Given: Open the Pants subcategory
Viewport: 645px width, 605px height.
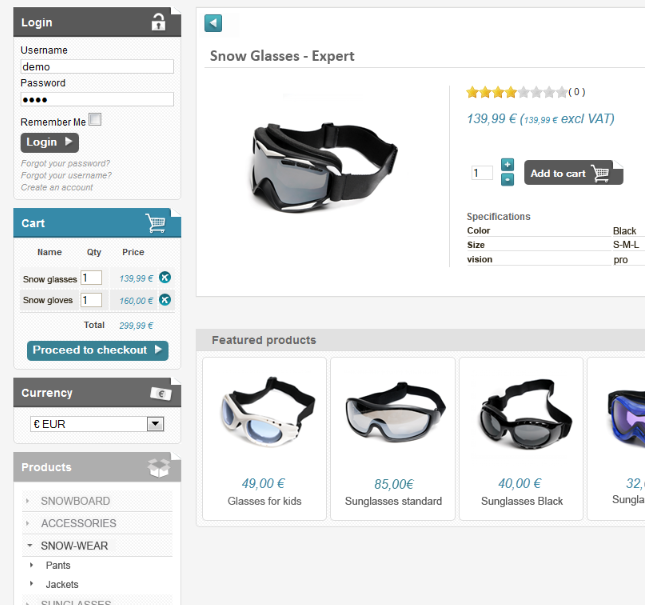Looking at the screenshot, I should click(x=58, y=566).
